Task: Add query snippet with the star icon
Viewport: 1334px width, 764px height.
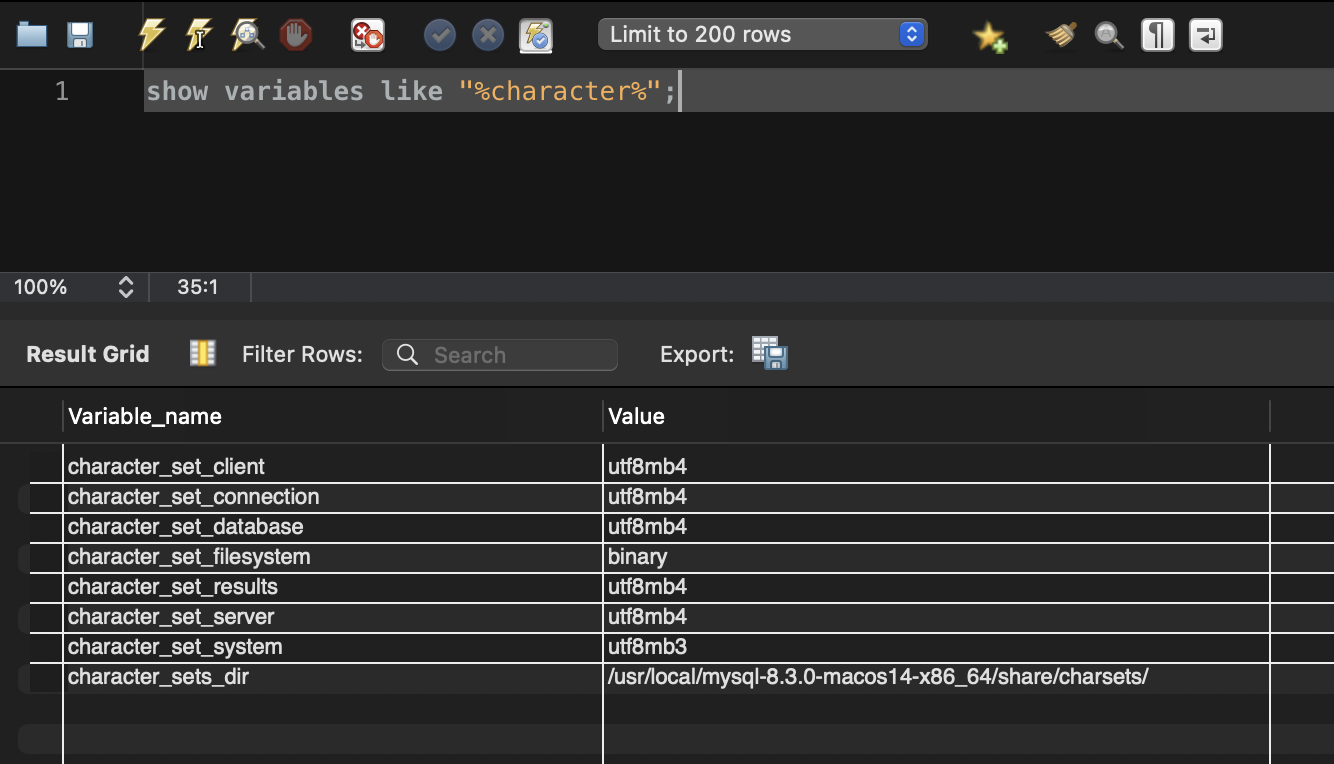Action: [990, 34]
